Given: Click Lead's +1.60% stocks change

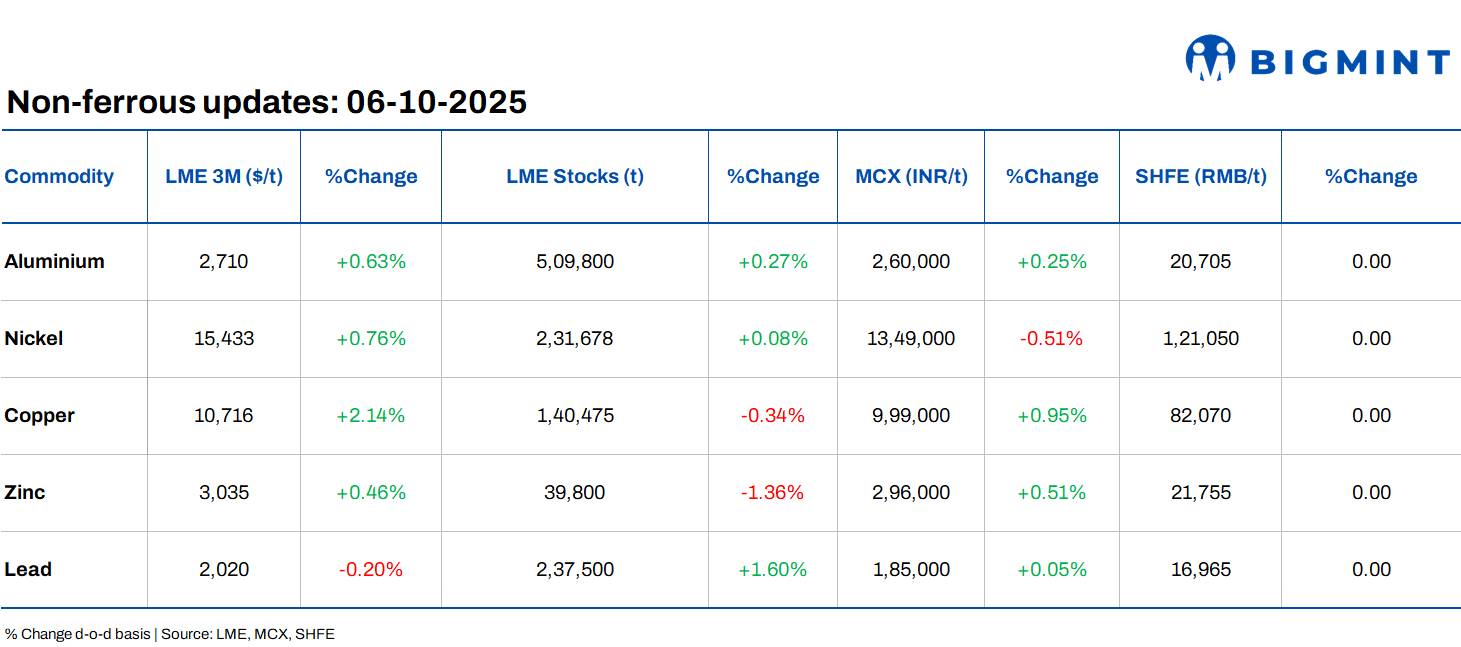Looking at the screenshot, I should pos(771,569).
